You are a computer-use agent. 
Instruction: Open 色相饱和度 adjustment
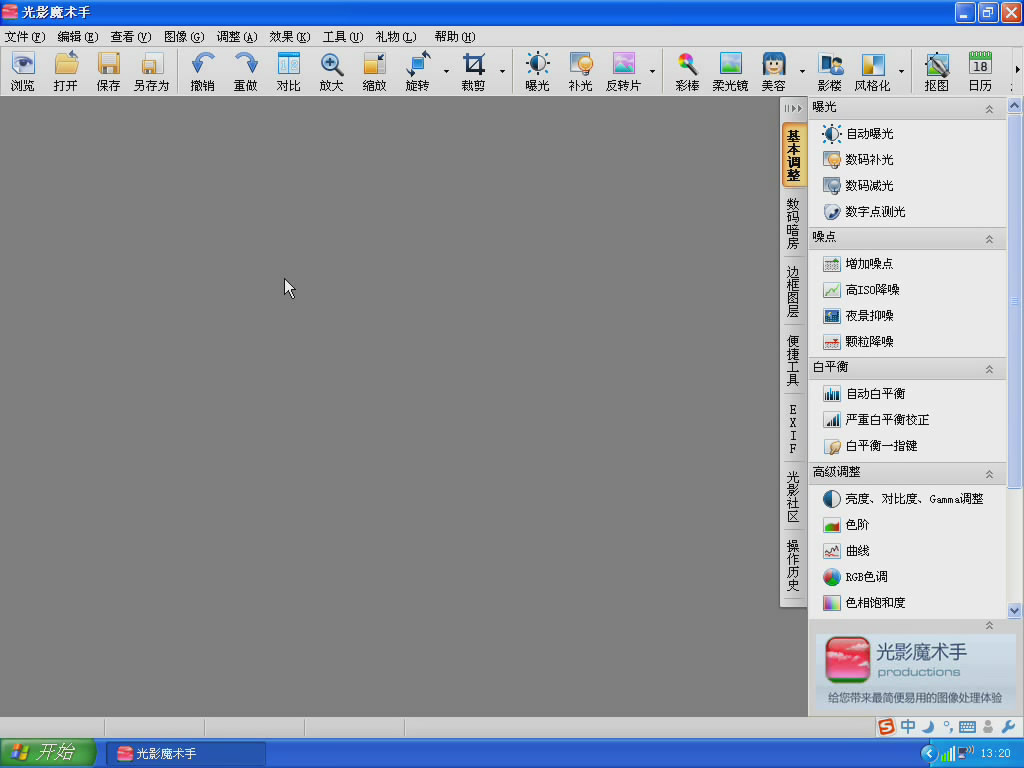pos(863,603)
